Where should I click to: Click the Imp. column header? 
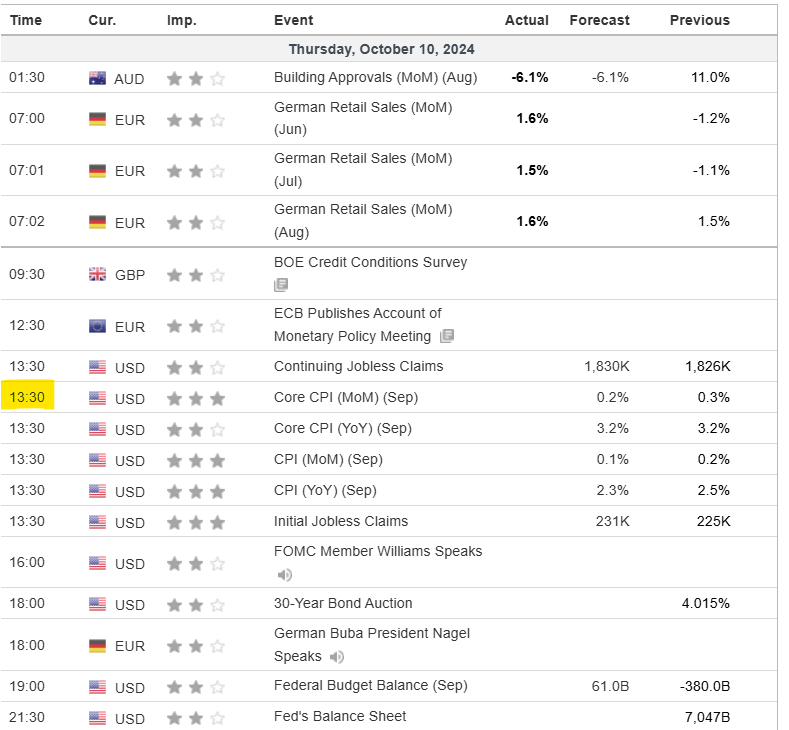[181, 20]
